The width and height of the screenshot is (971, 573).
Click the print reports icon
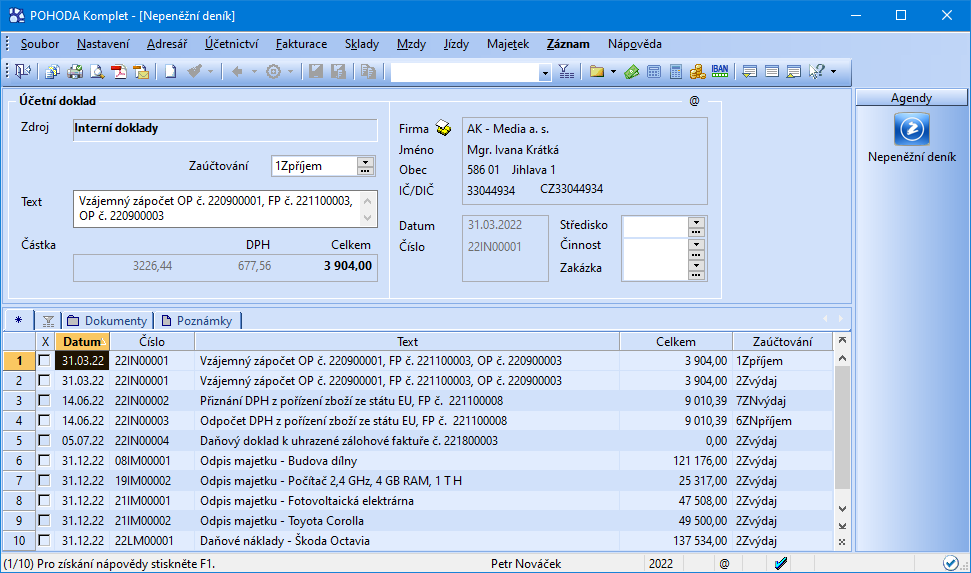click(52, 72)
